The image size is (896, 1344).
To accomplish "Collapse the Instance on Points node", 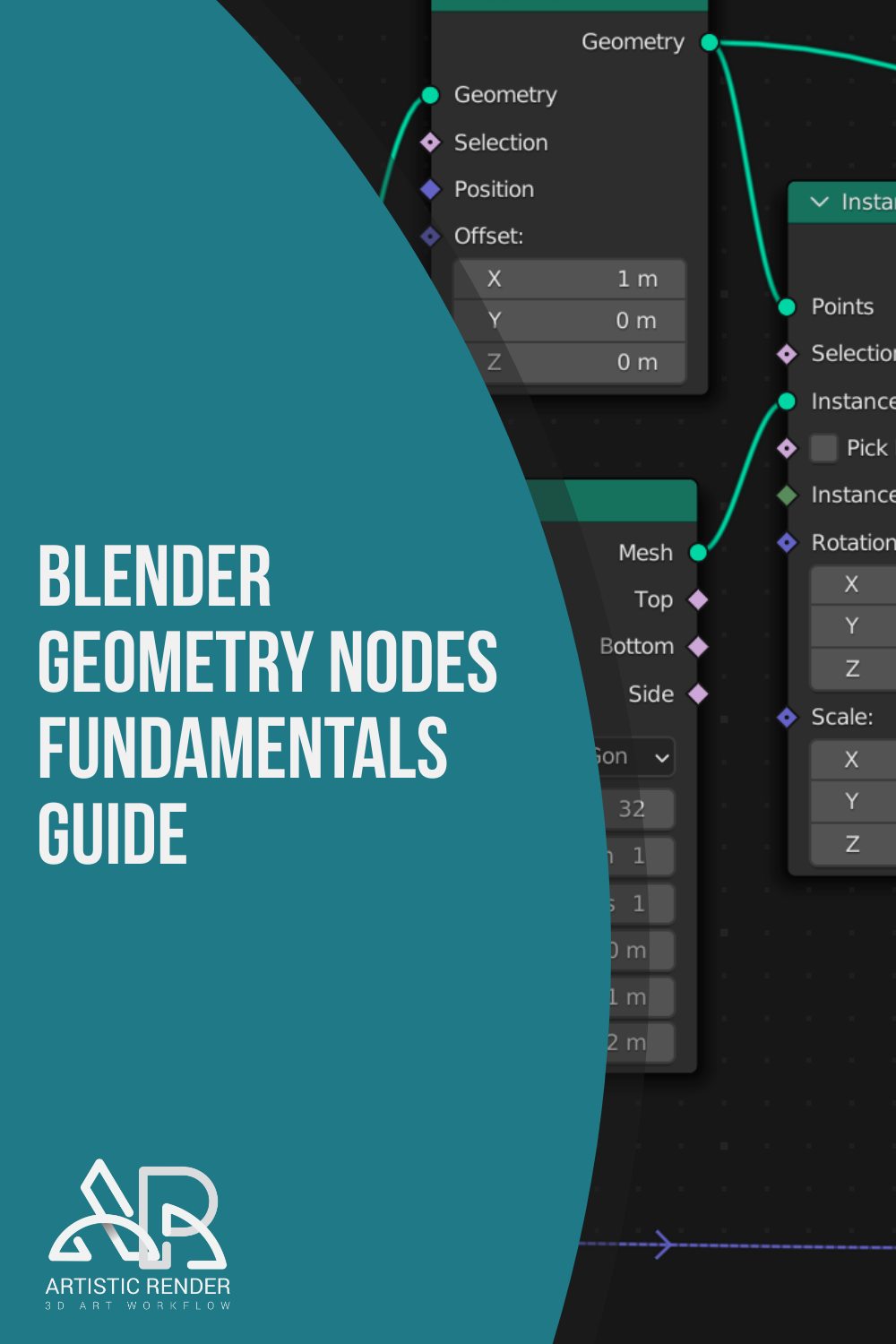I will [x=819, y=202].
